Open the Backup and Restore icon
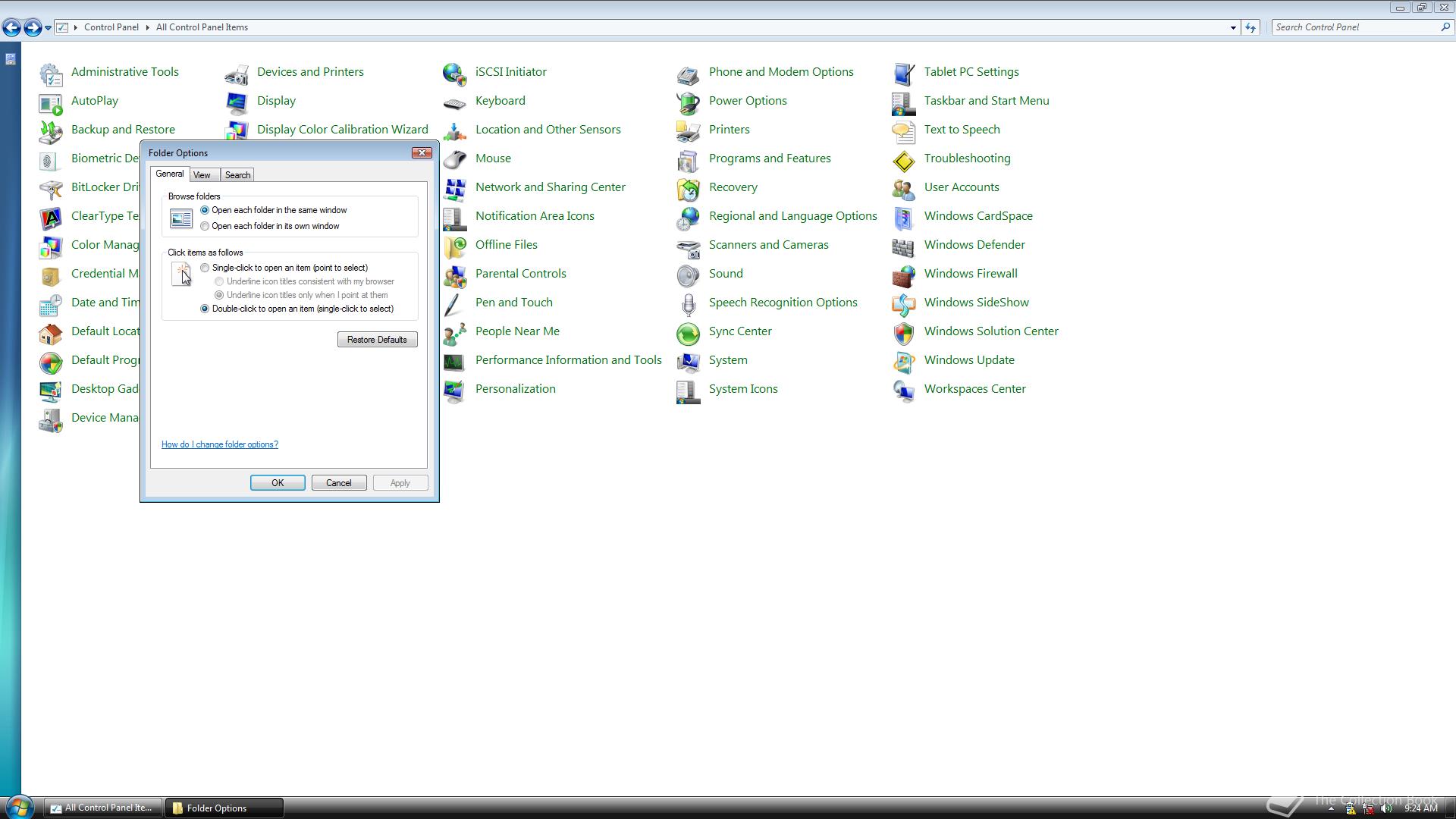This screenshot has width=1456, height=819. pyautogui.click(x=51, y=131)
